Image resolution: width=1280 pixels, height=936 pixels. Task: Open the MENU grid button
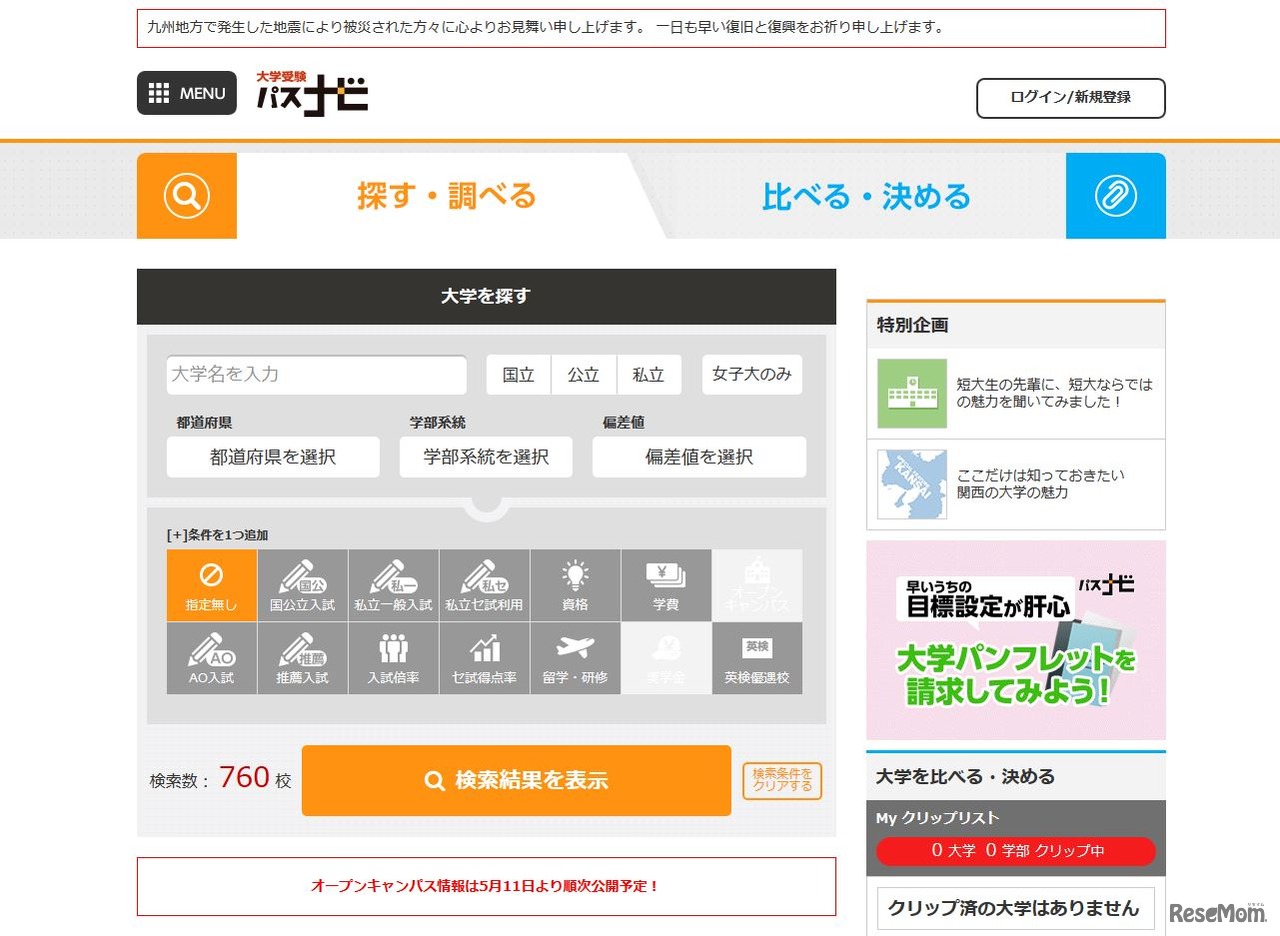pos(187,93)
